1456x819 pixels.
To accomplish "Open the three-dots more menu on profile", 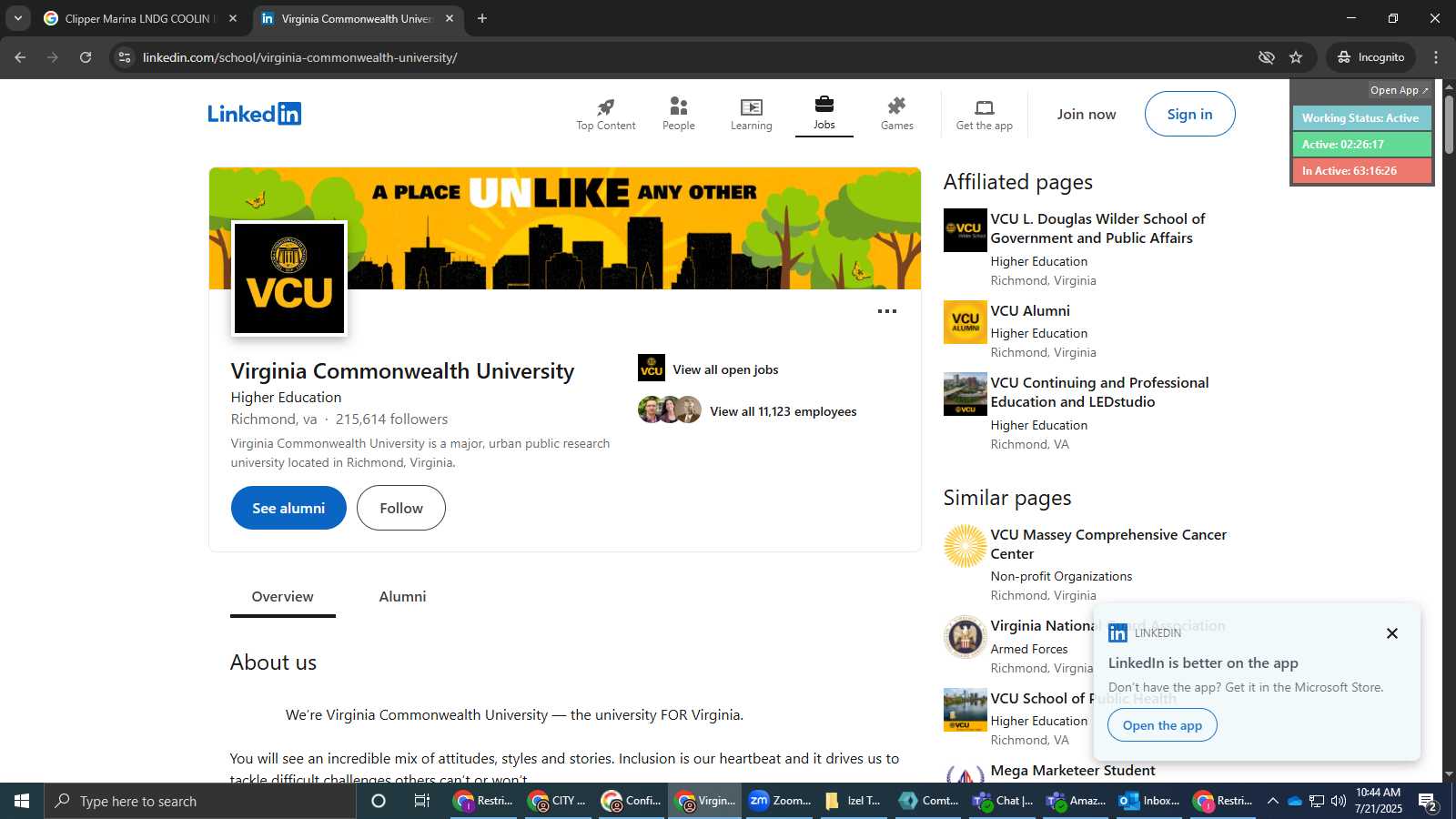I will coord(886,311).
